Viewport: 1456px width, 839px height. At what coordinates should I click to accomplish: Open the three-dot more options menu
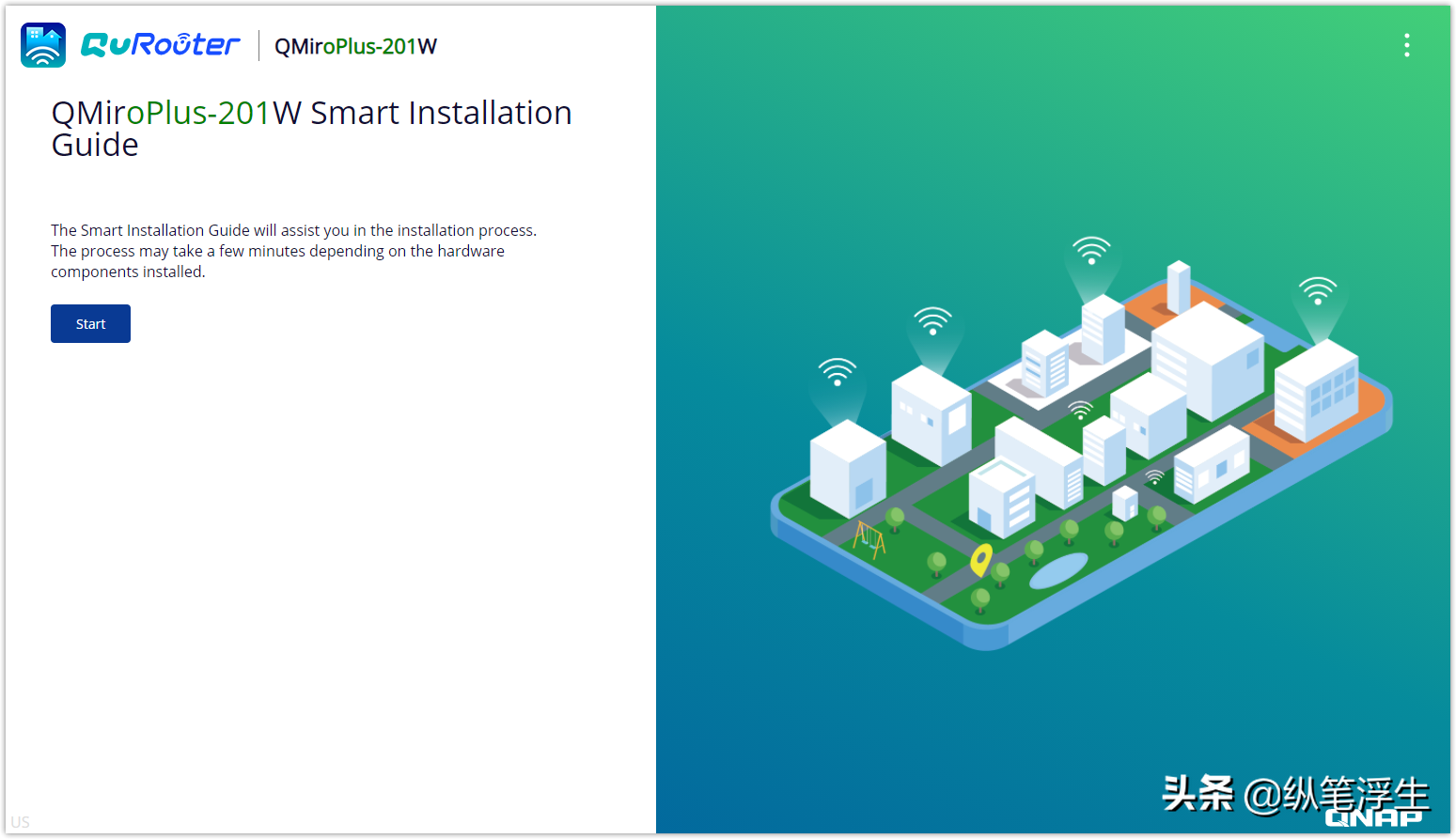click(1406, 45)
